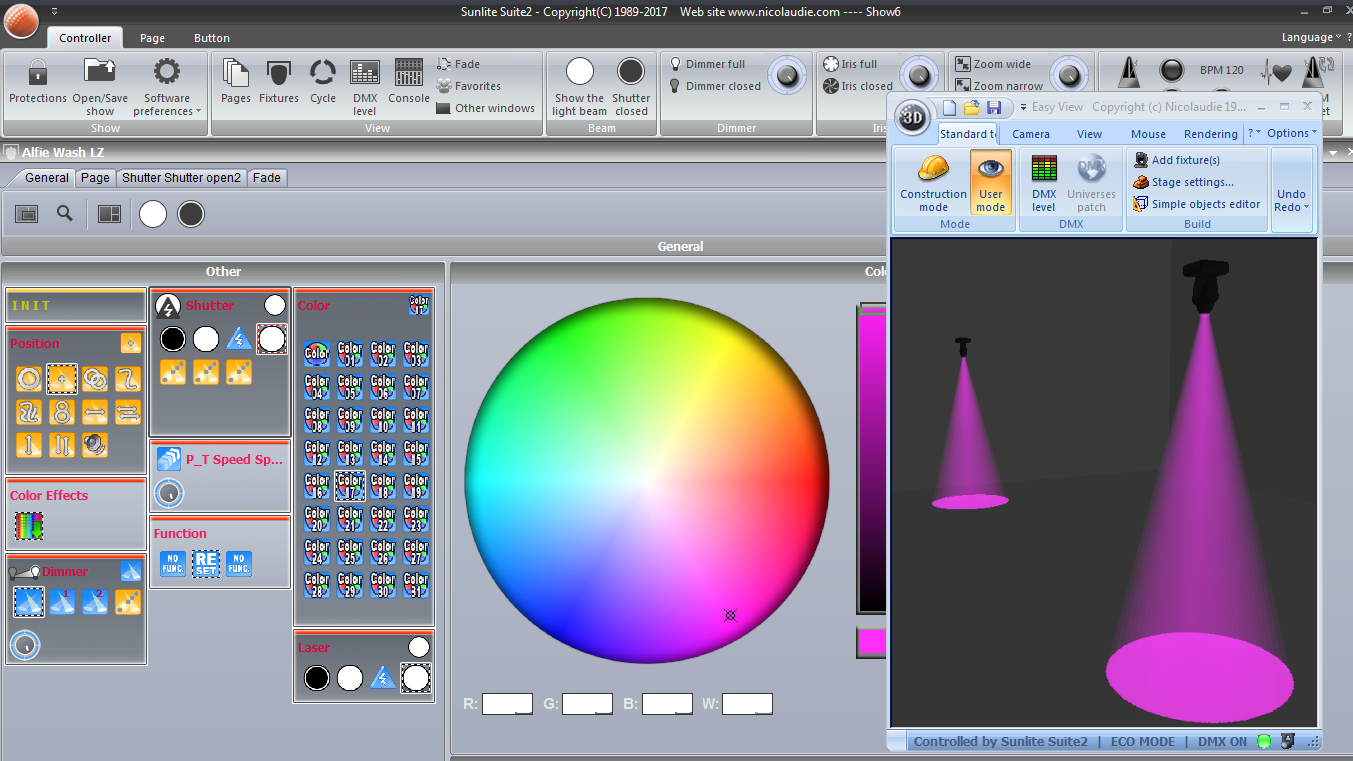Image resolution: width=1353 pixels, height=761 pixels.
Task: Click Add fixture(s) button
Action: tap(1185, 160)
